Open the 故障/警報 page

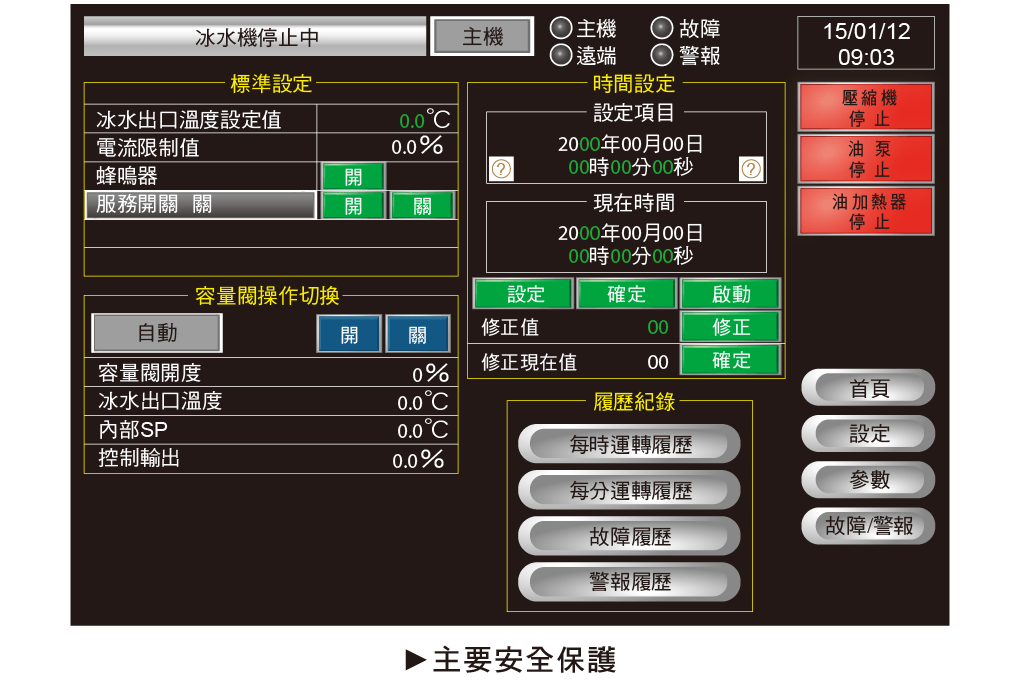868,525
